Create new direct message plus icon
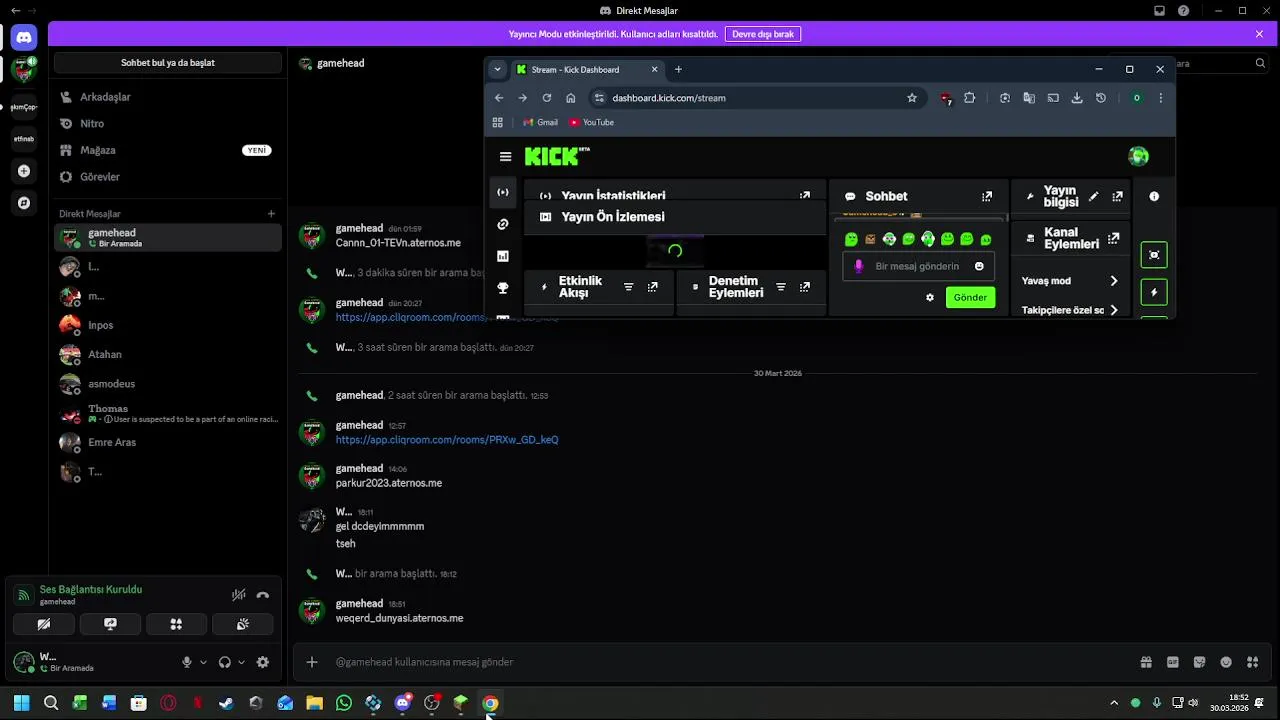1280x720 pixels. (271, 214)
